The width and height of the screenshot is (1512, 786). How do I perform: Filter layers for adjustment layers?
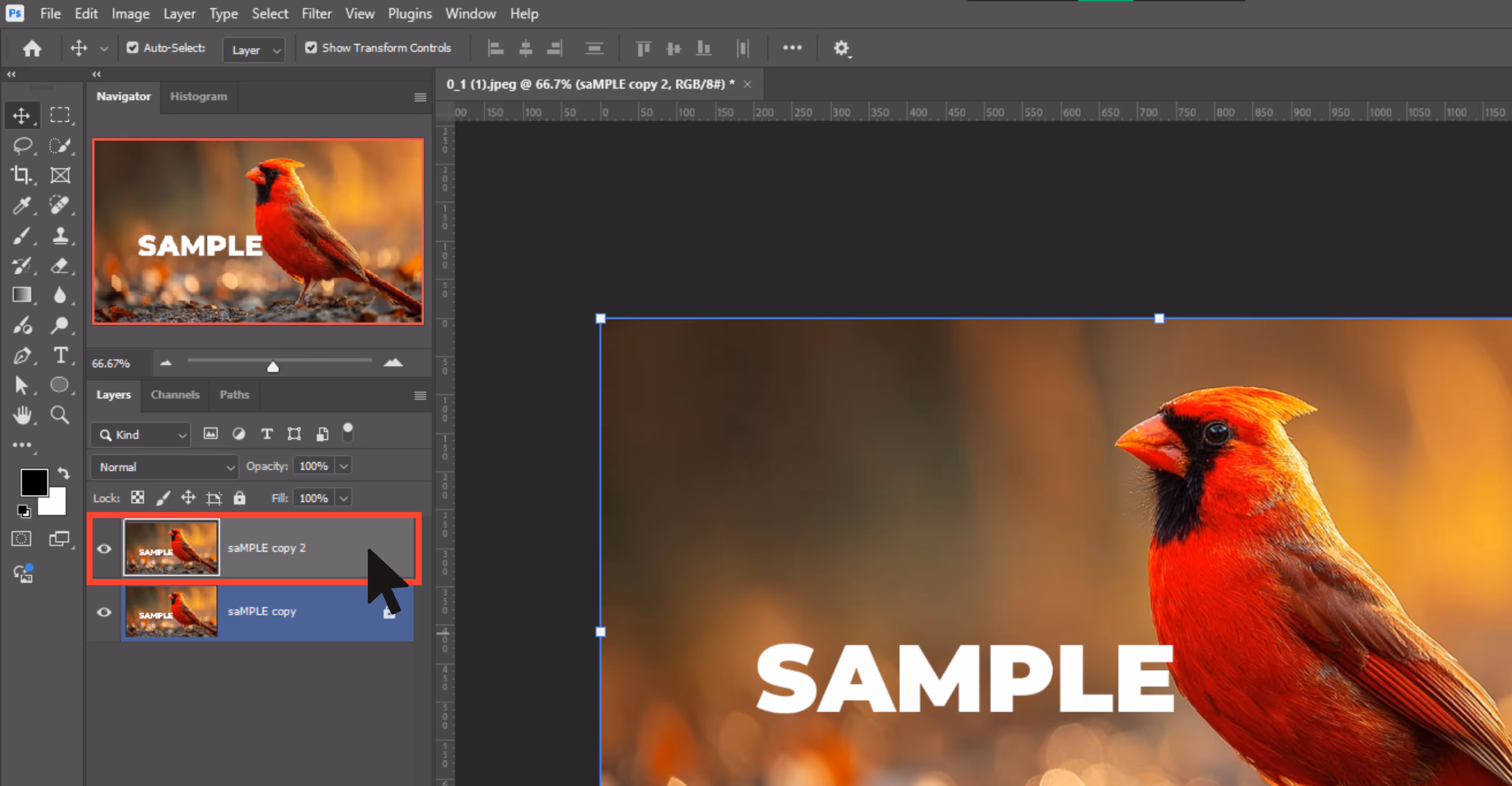238,433
